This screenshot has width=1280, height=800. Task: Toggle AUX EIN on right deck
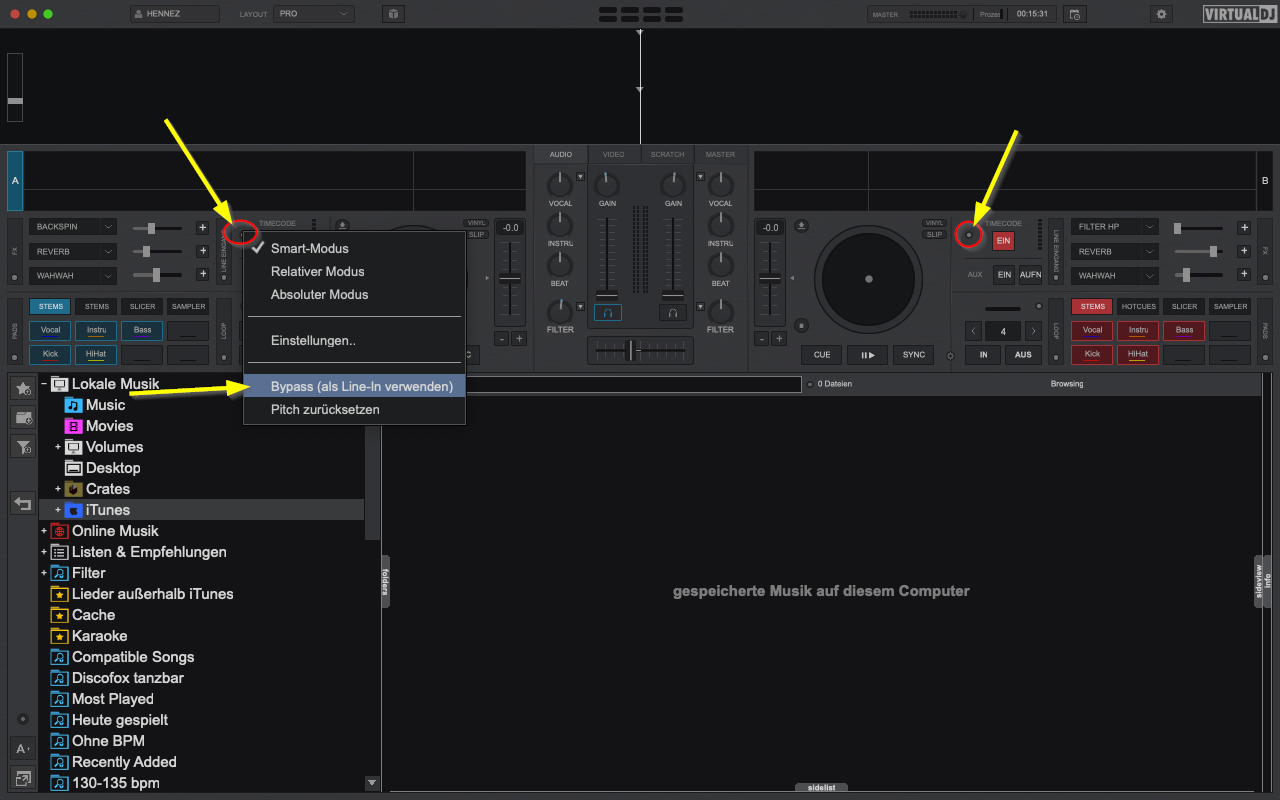tap(1003, 274)
